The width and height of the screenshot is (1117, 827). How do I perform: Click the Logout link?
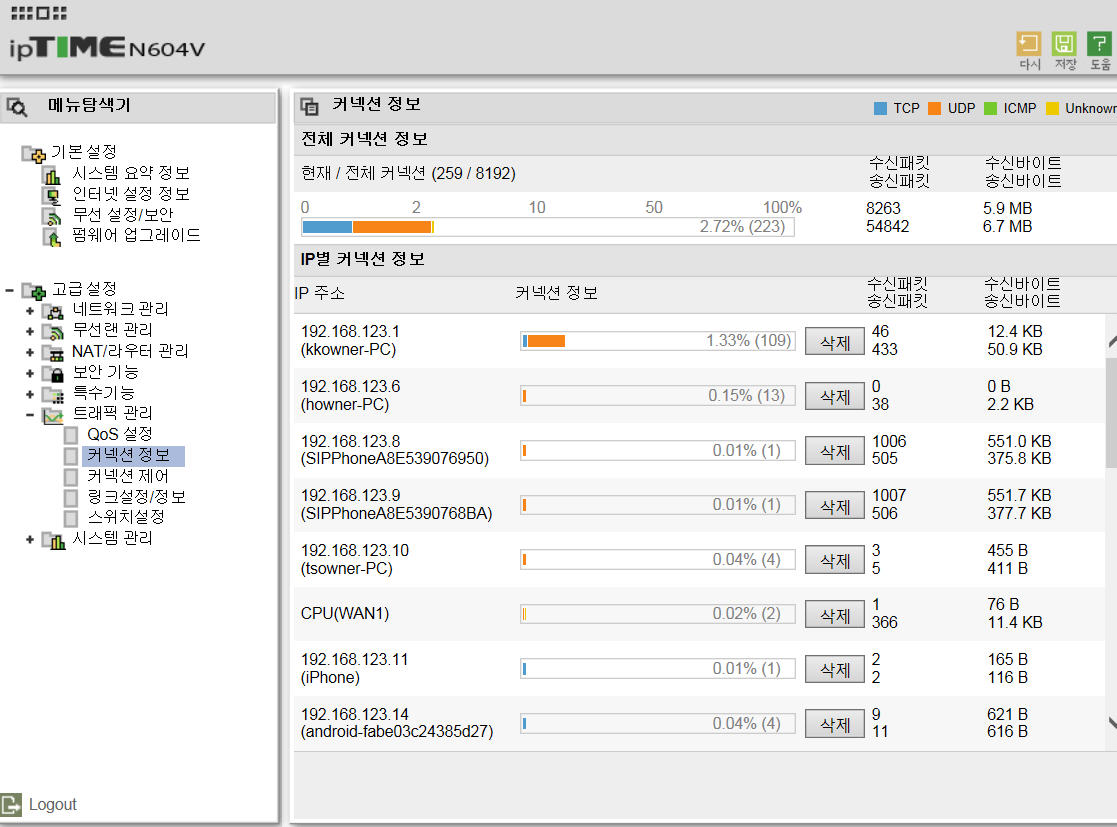point(53,804)
